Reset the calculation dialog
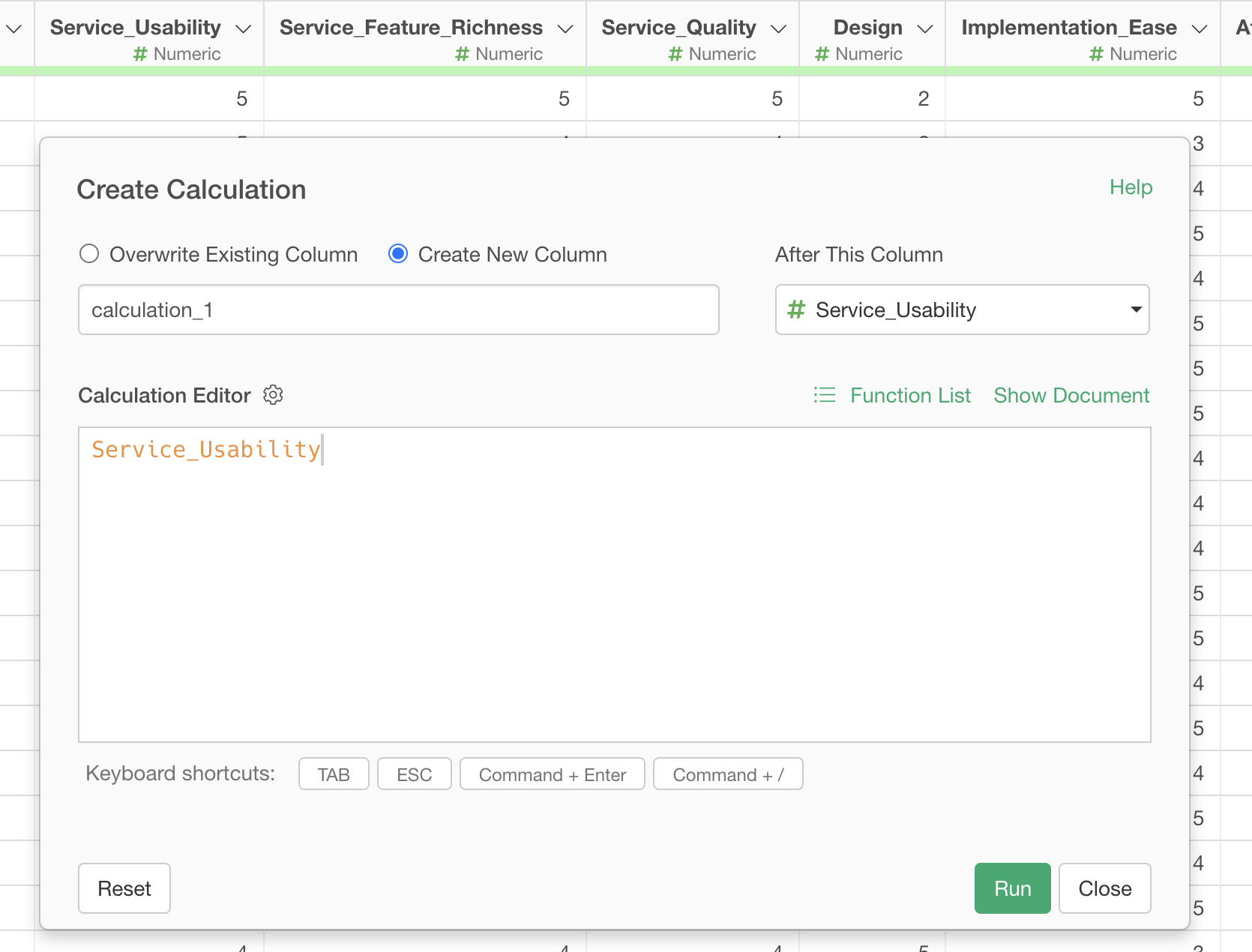Image resolution: width=1252 pixels, height=952 pixels. tap(124, 888)
